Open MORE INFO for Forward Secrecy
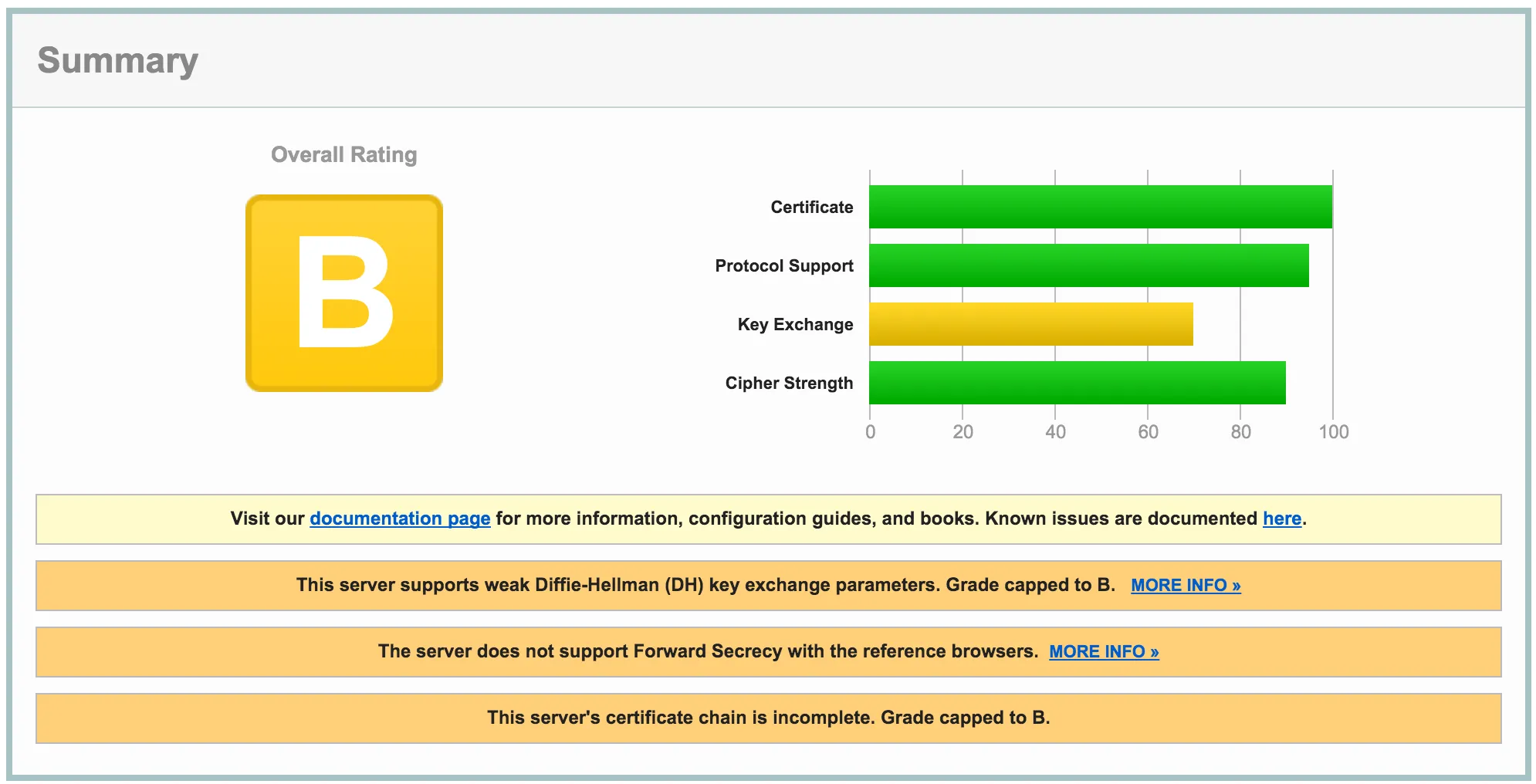 coord(1104,652)
